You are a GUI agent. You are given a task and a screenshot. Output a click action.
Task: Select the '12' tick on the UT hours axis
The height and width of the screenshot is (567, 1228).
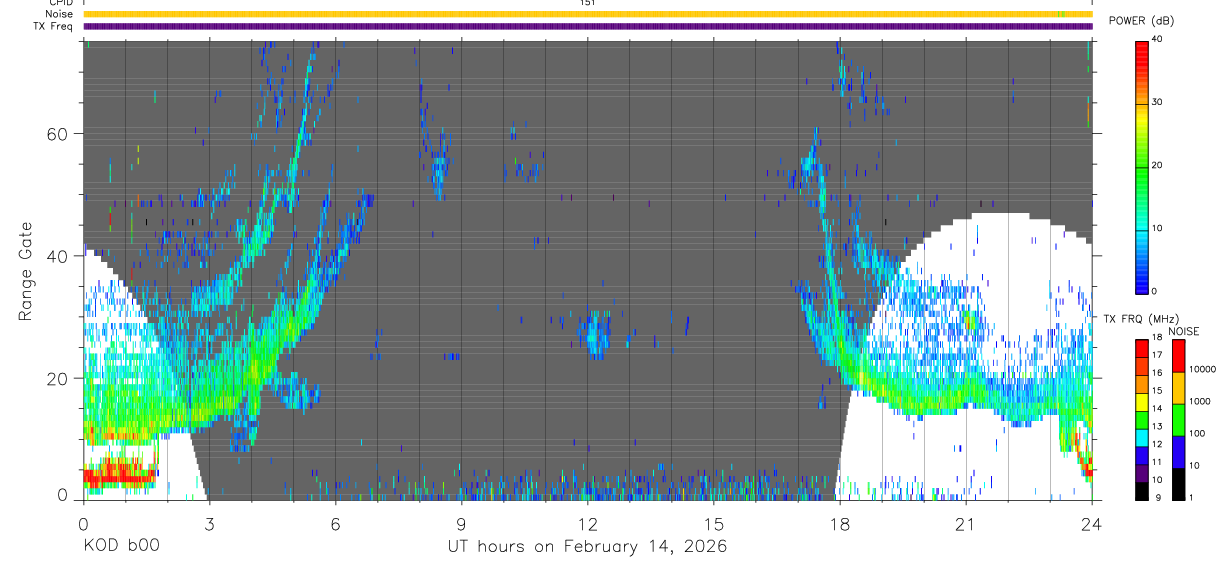pos(588,523)
